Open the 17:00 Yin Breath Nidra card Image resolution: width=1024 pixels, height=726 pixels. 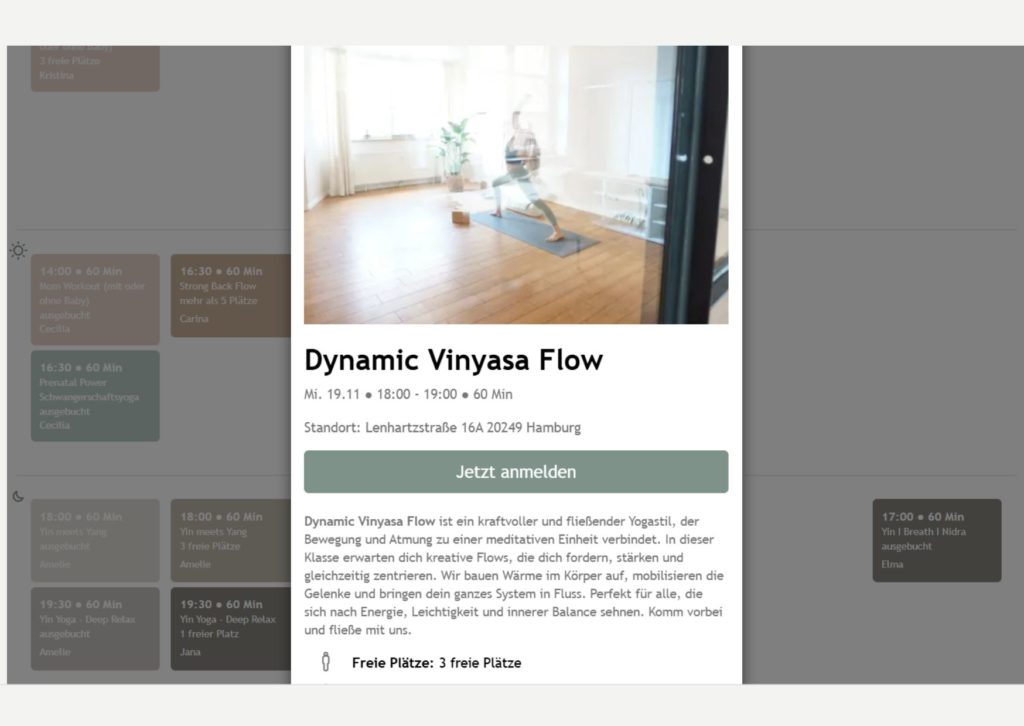tap(936, 541)
